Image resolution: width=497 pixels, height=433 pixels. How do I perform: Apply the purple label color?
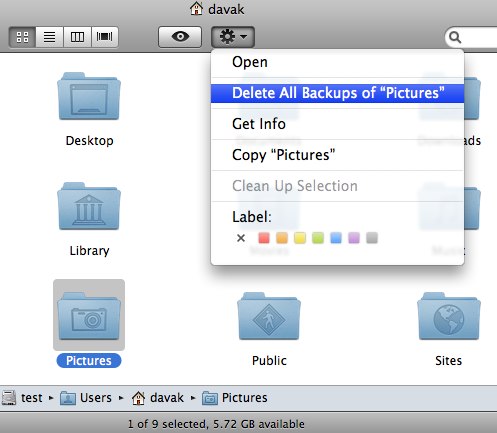(354, 238)
